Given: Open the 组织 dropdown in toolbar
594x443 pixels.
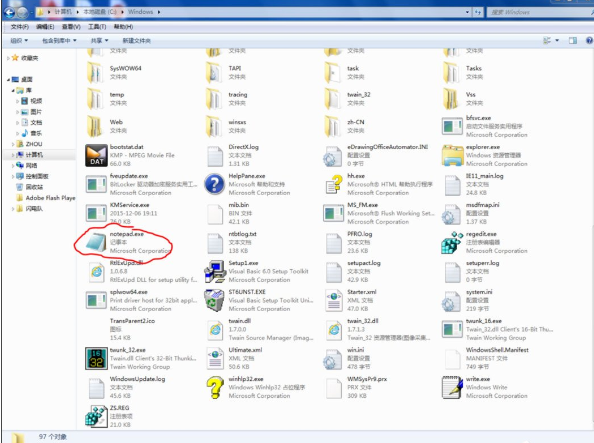Looking at the screenshot, I should (x=19, y=41).
